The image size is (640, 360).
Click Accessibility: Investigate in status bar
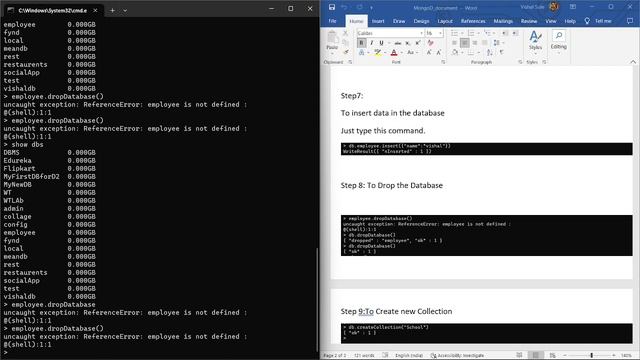(x=457, y=356)
